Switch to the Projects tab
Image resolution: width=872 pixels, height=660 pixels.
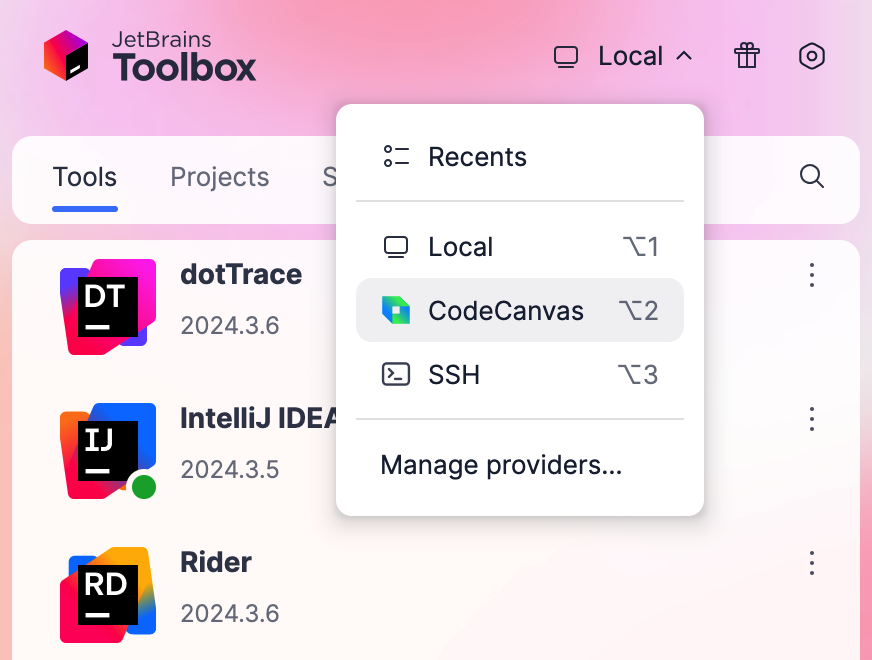coord(219,177)
